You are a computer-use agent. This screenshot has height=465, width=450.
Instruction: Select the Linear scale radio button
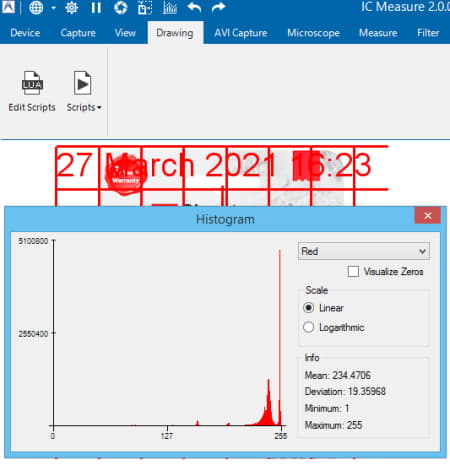pyautogui.click(x=309, y=308)
